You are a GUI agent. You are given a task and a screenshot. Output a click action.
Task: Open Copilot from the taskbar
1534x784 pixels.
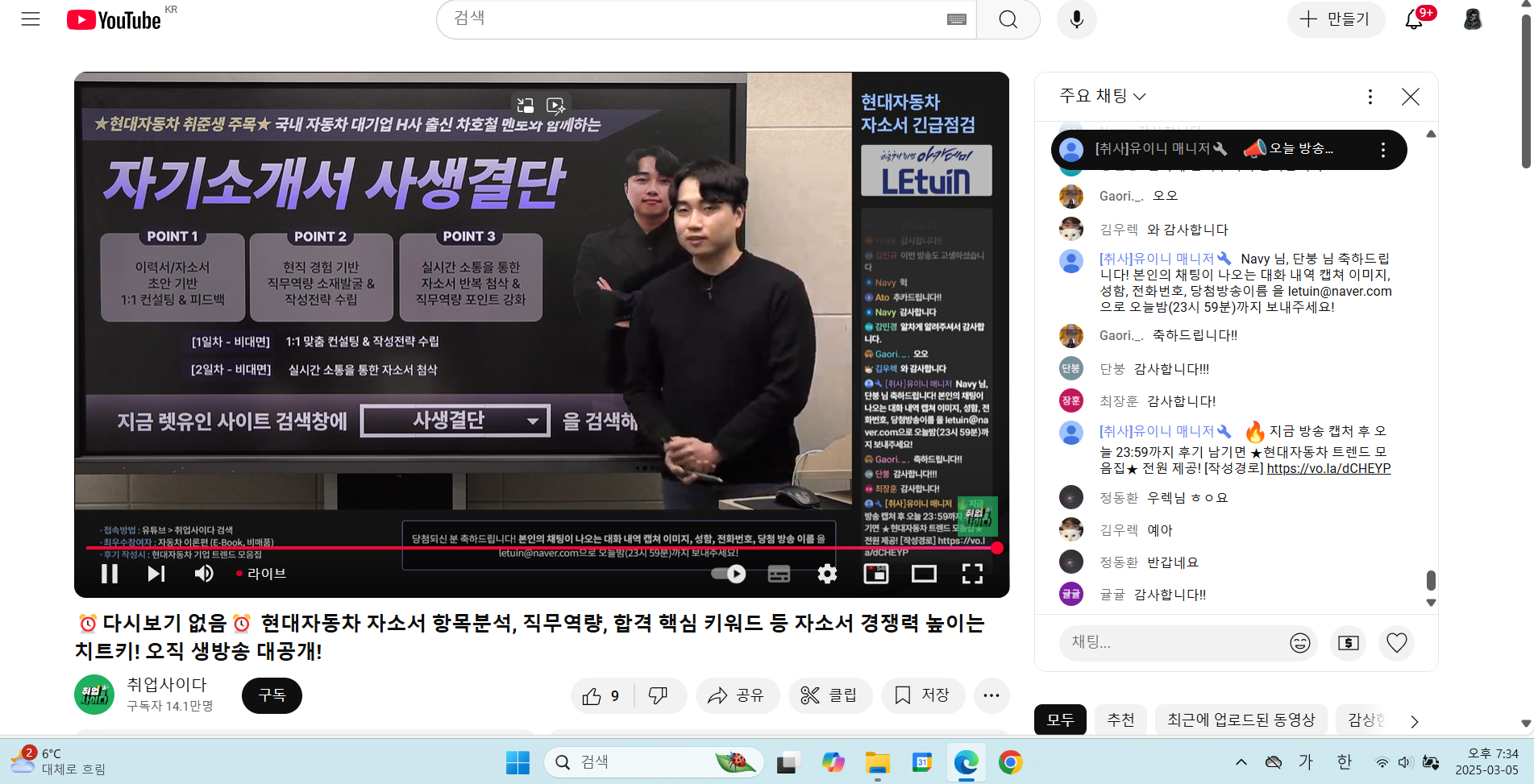click(833, 762)
